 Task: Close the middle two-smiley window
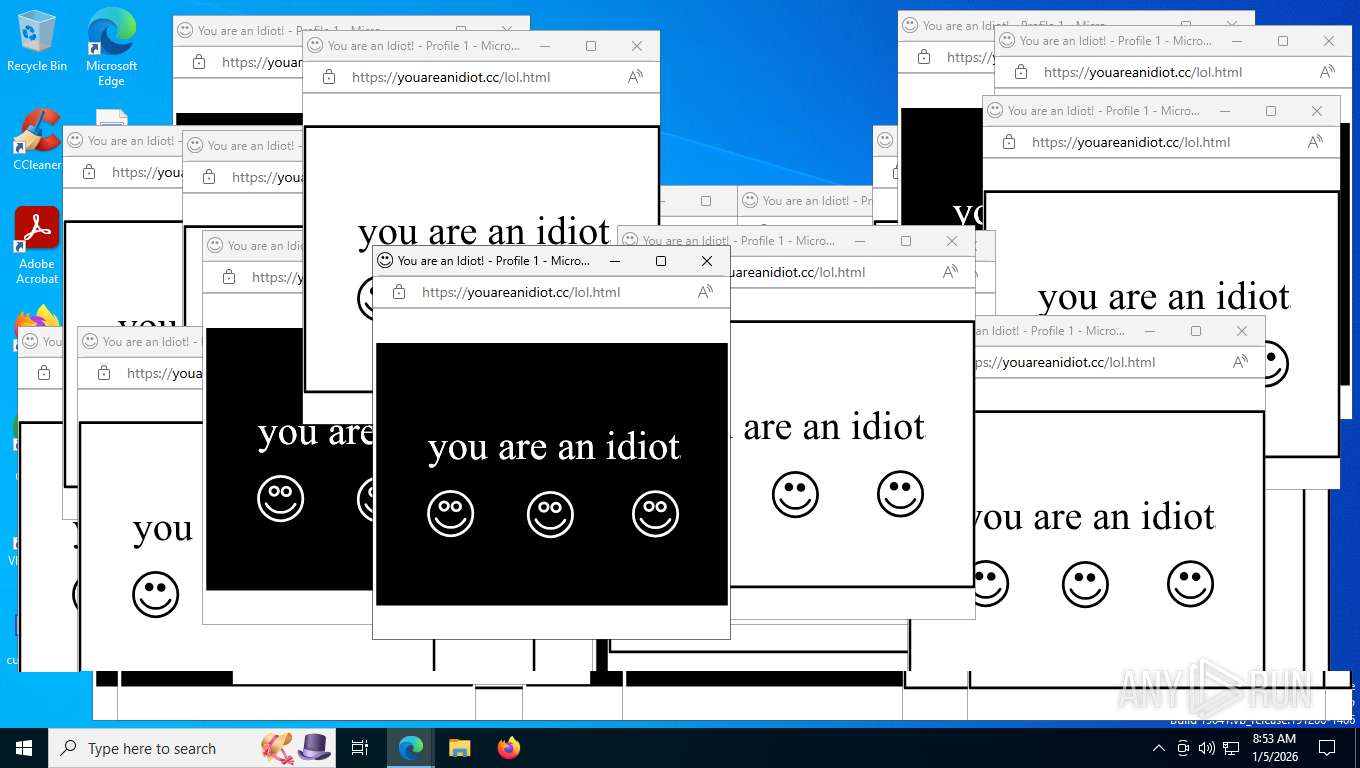pyautogui.click(x=952, y=241)
